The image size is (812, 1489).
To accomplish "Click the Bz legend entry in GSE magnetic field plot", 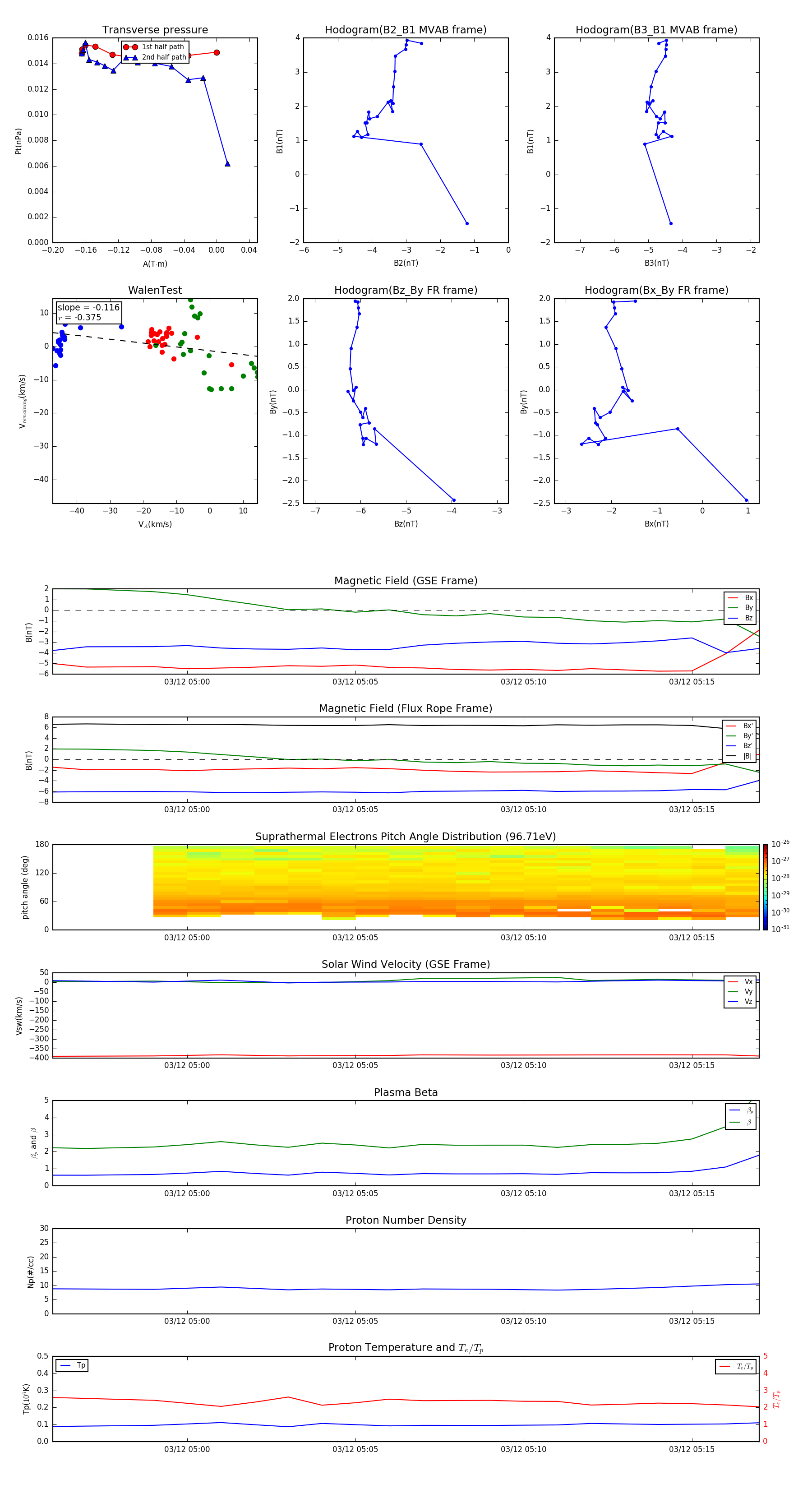I will click(740, 618).
